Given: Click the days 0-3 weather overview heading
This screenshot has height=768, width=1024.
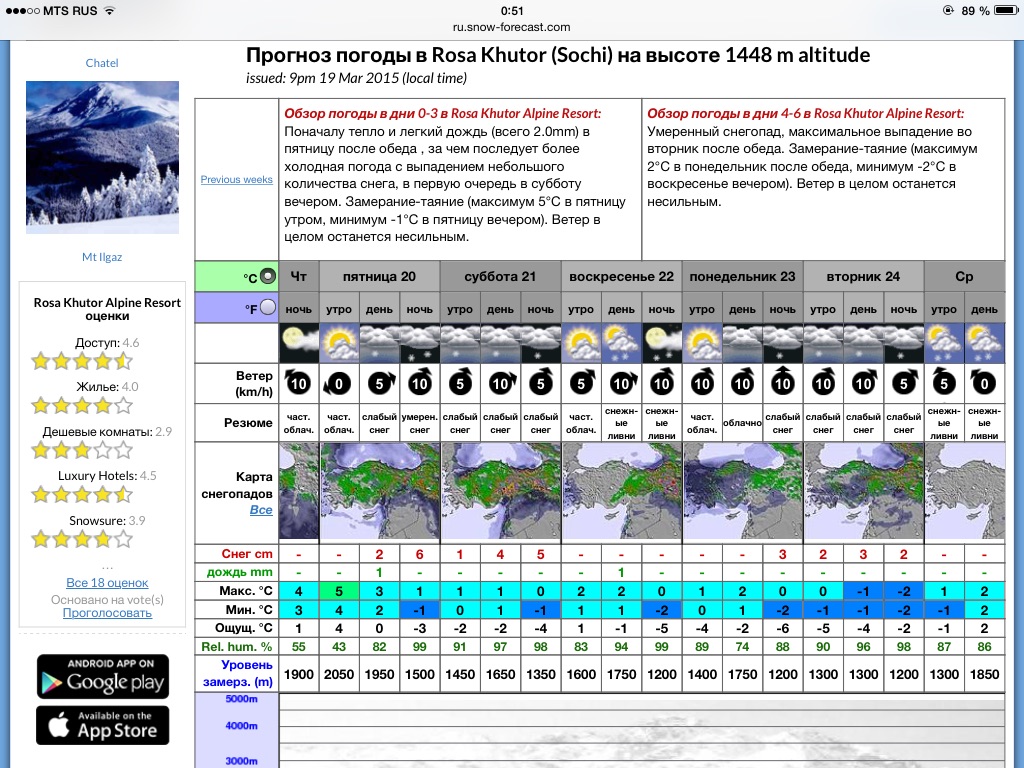Looking at the screenshot, I should point(443,113).
